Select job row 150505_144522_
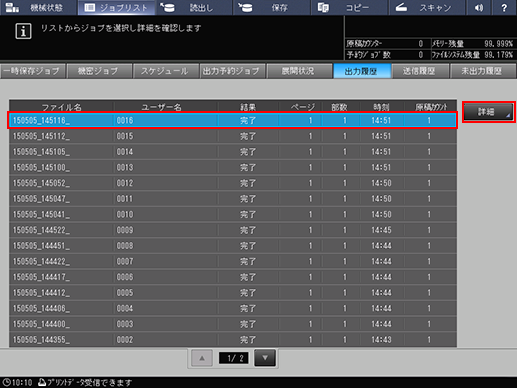The height and width of the screenshot is (388, 517). click(233, 230)
